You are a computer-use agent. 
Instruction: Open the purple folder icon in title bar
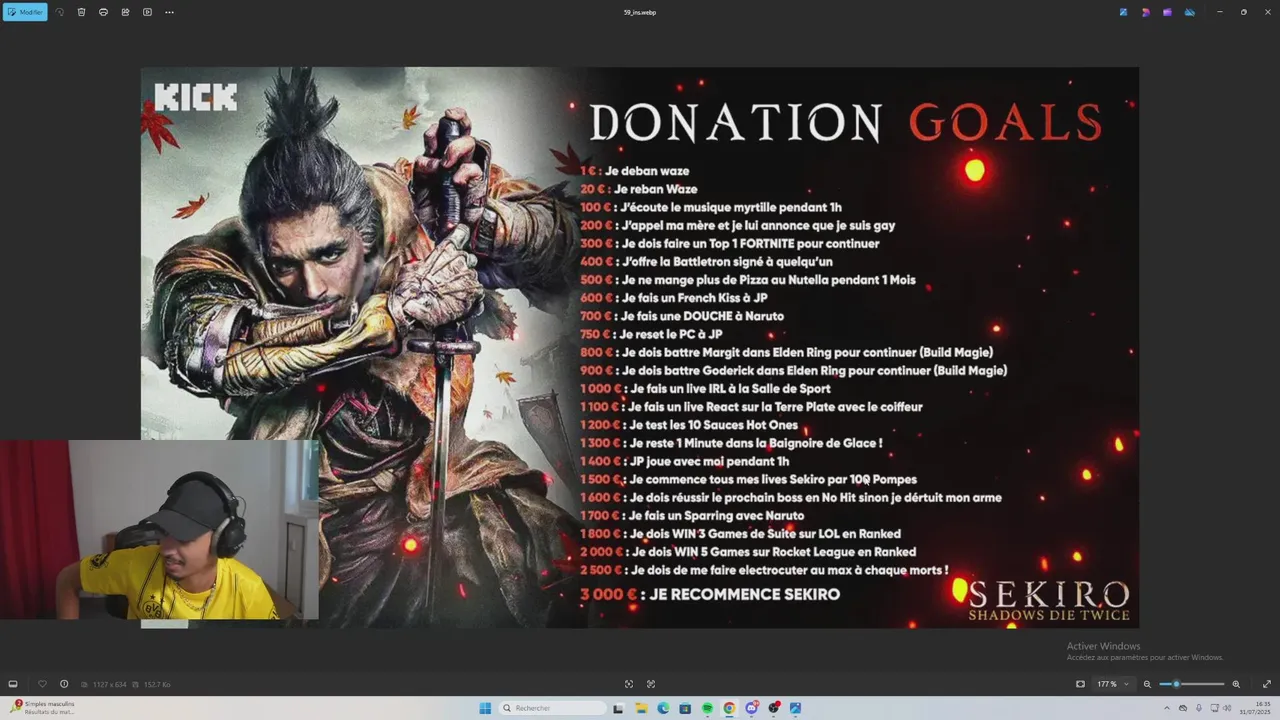coord(1167,12)
